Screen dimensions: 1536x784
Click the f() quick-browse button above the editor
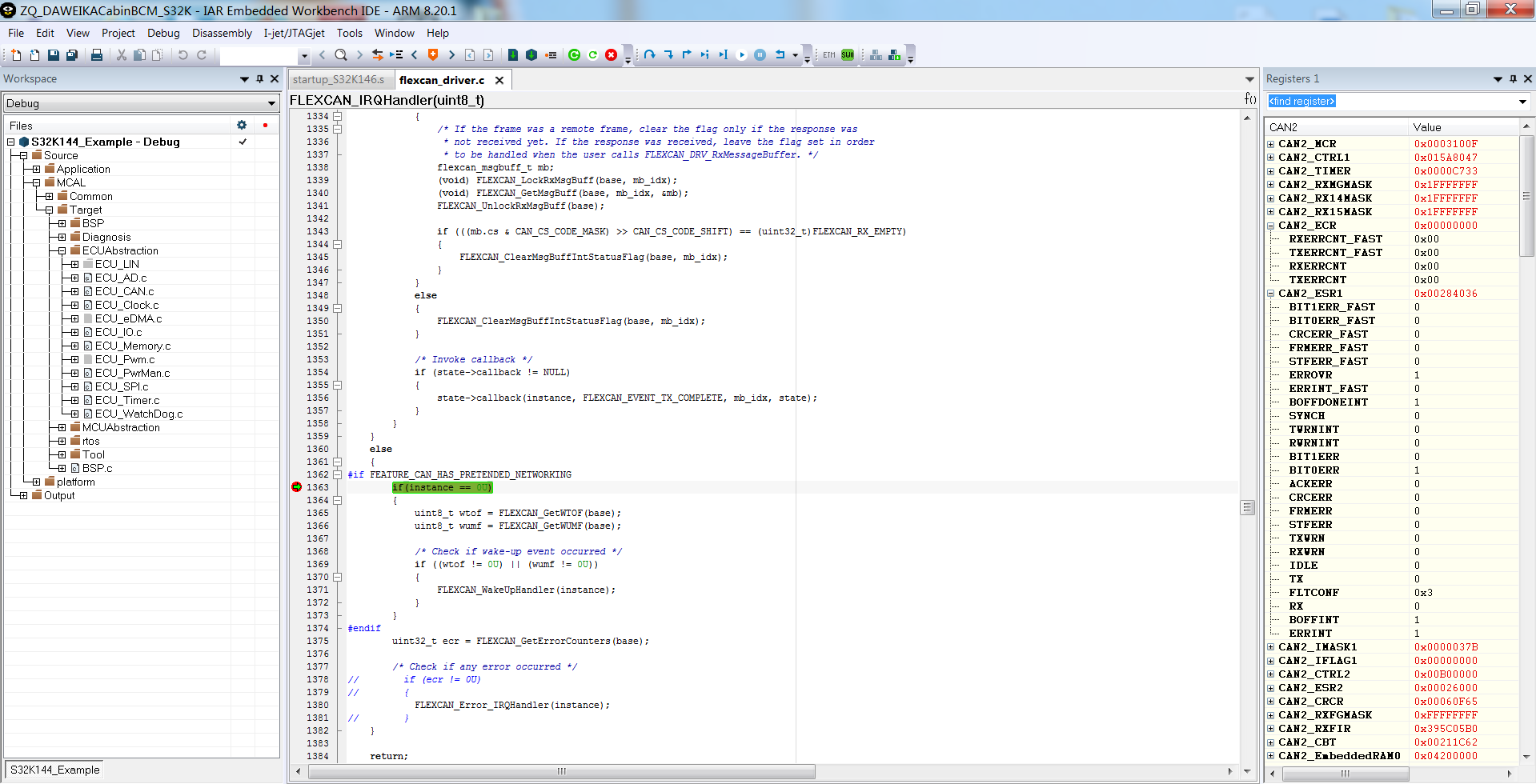(x=1249, y=98)
